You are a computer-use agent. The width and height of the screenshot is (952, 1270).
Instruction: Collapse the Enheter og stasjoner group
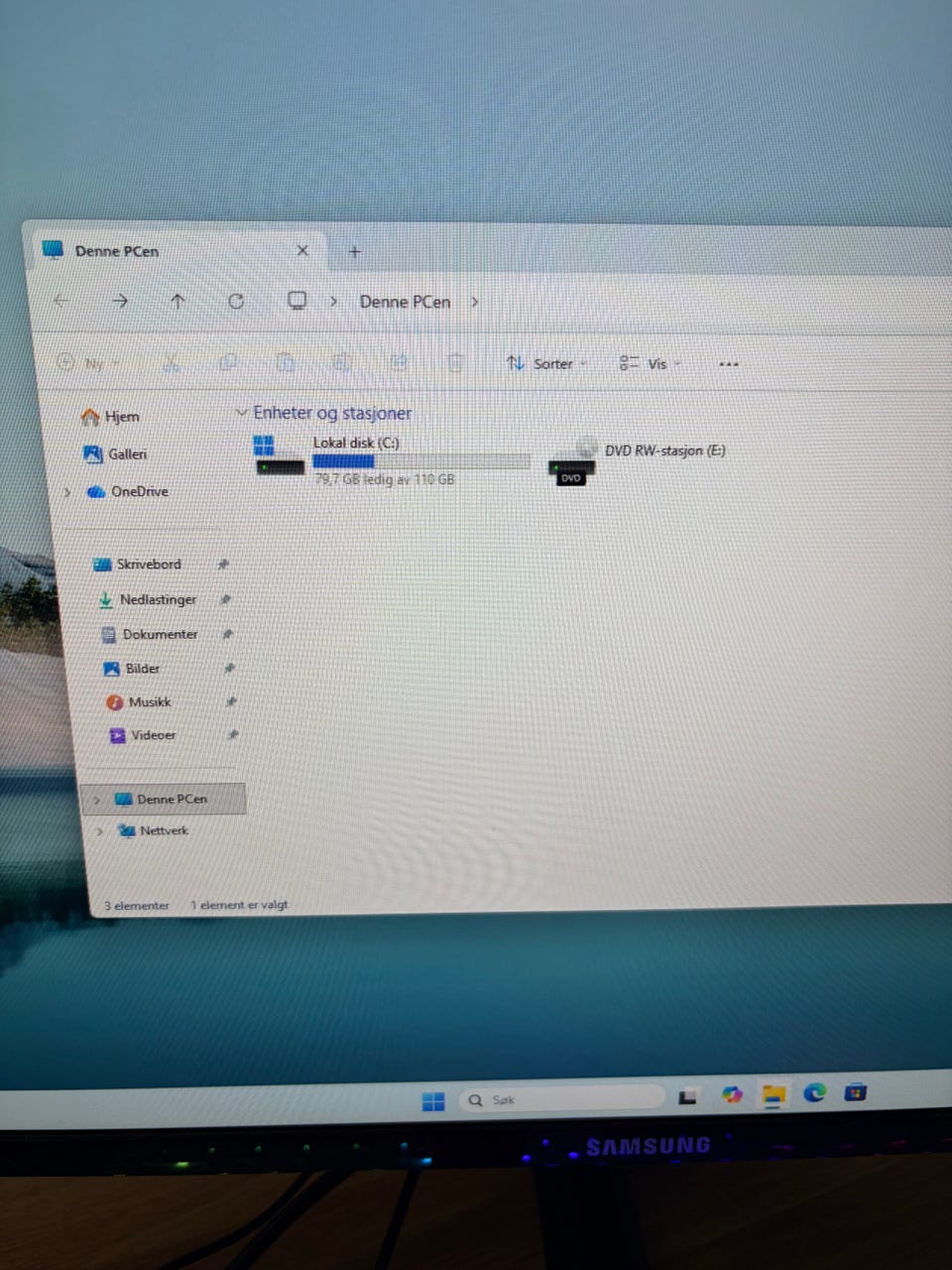[x=241, y=412]
